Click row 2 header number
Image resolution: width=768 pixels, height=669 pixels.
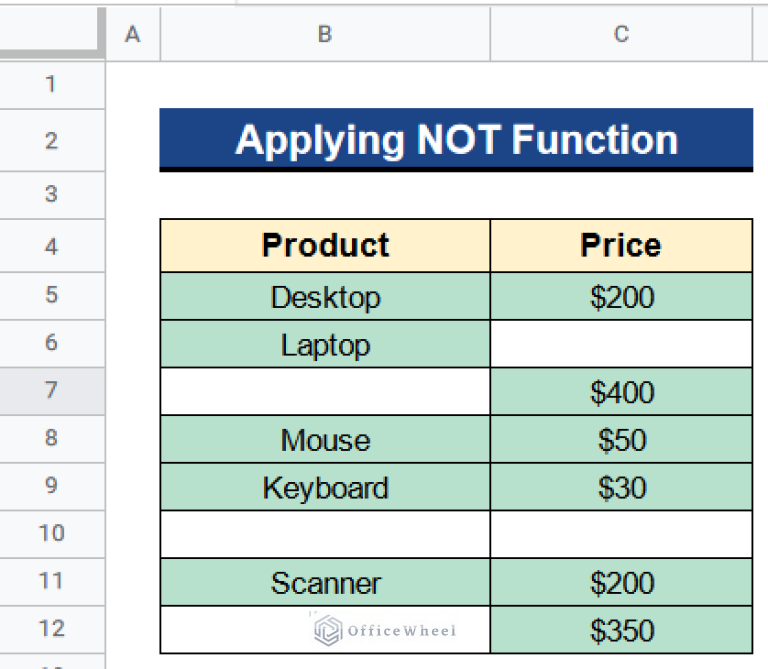(52, 141)
